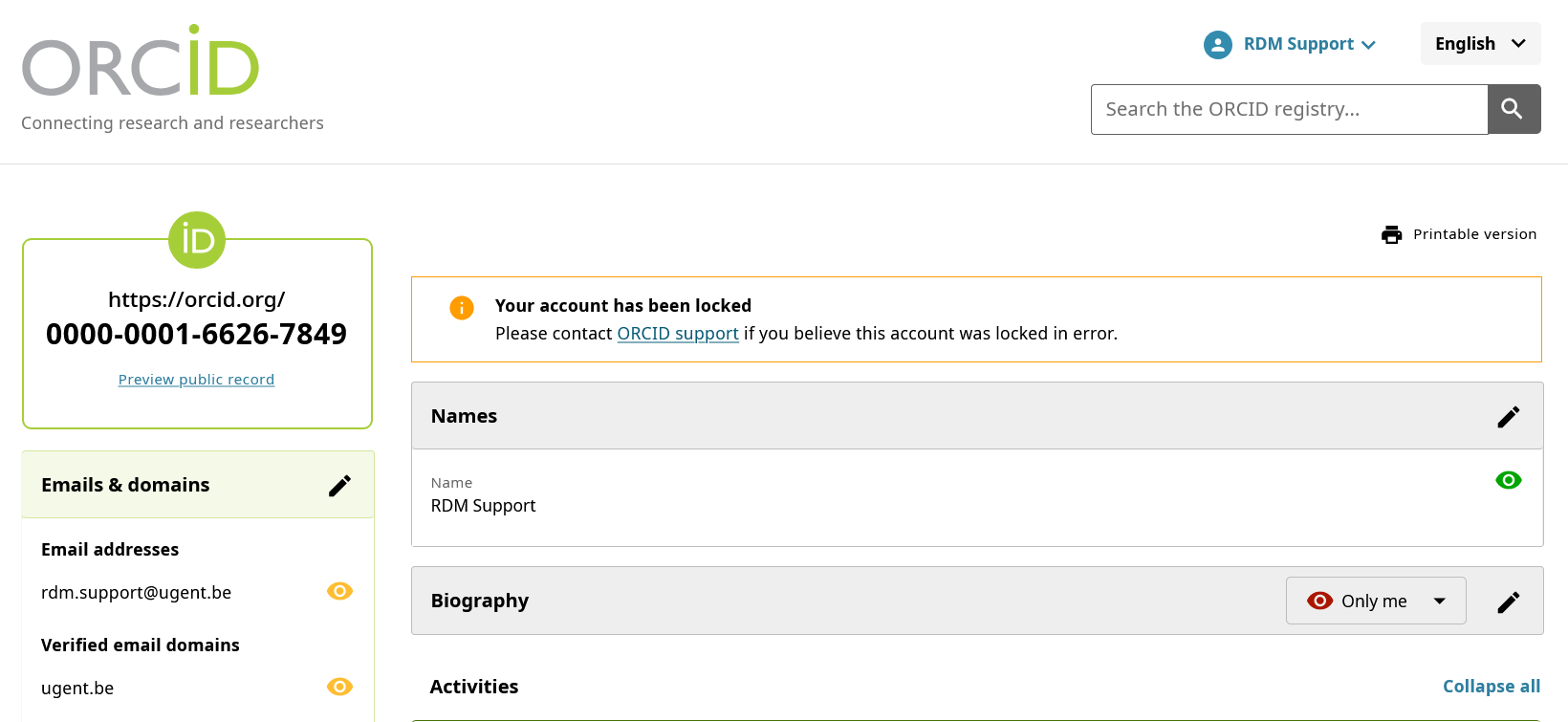Toggle visibility eye for ugent.be domain
Viewport: 1568px width, 722px height.
339,687
